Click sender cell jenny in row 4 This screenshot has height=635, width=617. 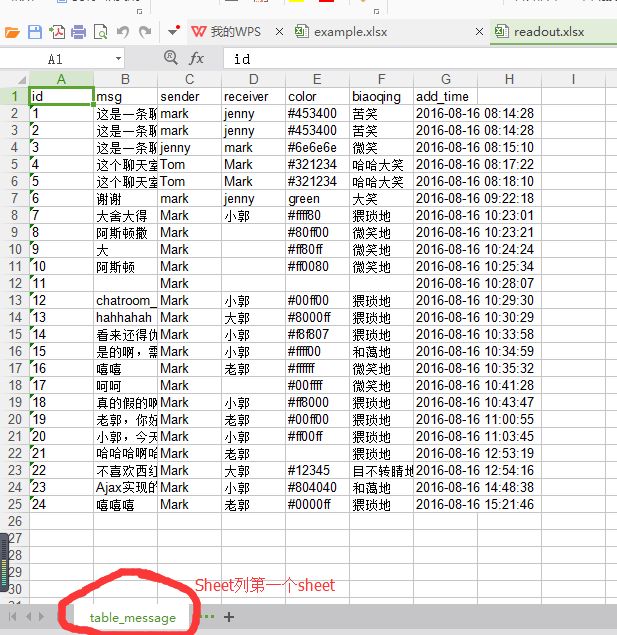pos(189,147)
